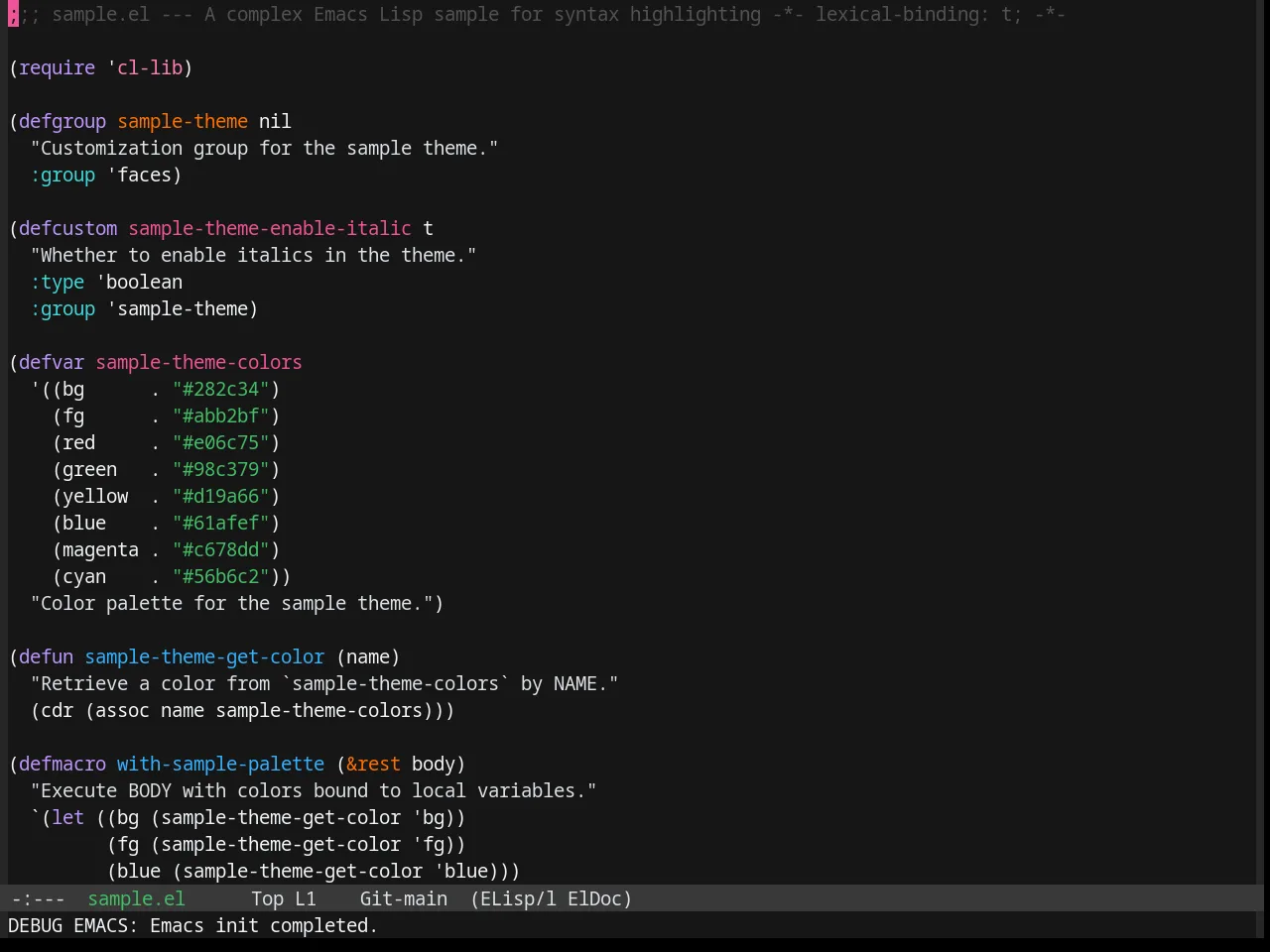
Task: Click L1 line number in mode line
Action: [x=305, y=898]
